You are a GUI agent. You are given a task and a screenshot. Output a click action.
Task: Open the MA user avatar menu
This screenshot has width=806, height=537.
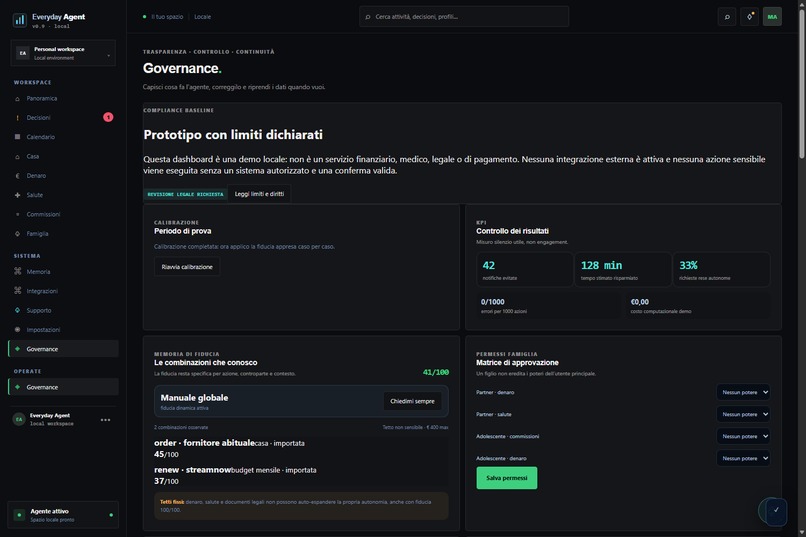click(772, 17)
